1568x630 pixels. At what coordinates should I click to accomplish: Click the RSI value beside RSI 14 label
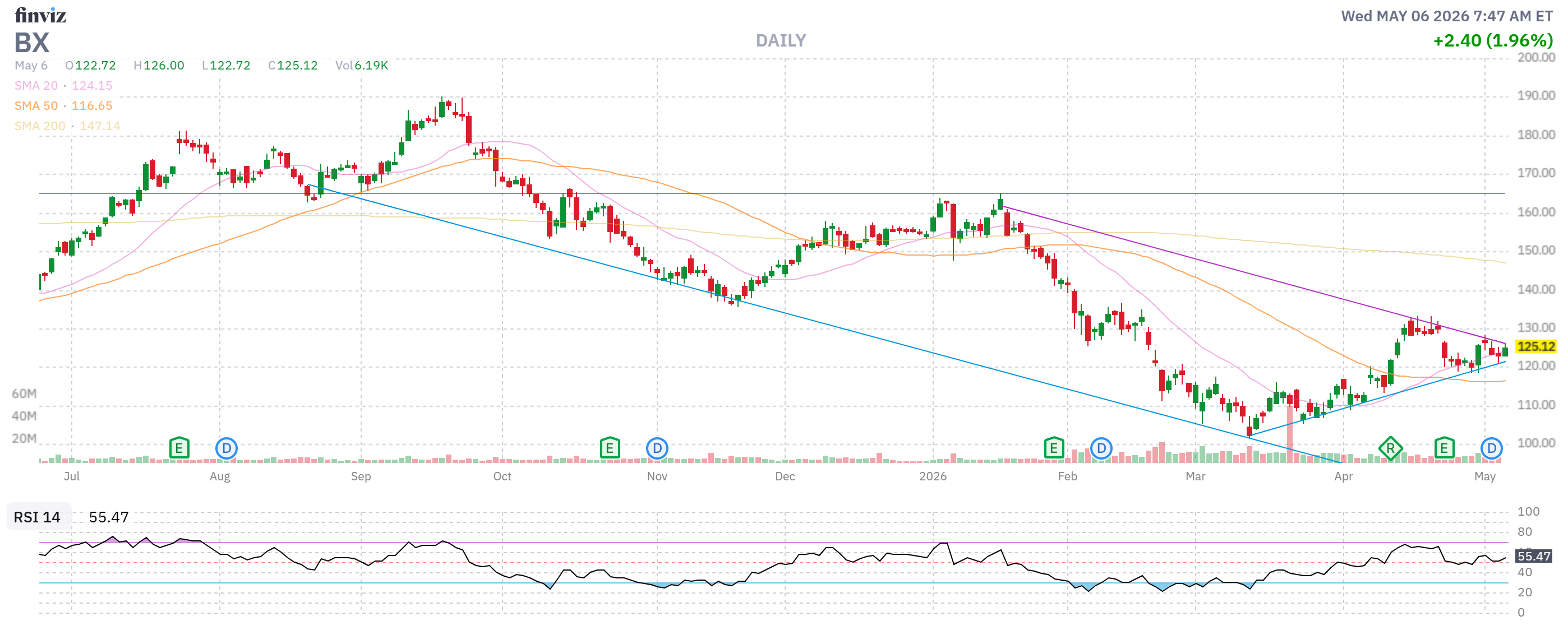[109, 517]
